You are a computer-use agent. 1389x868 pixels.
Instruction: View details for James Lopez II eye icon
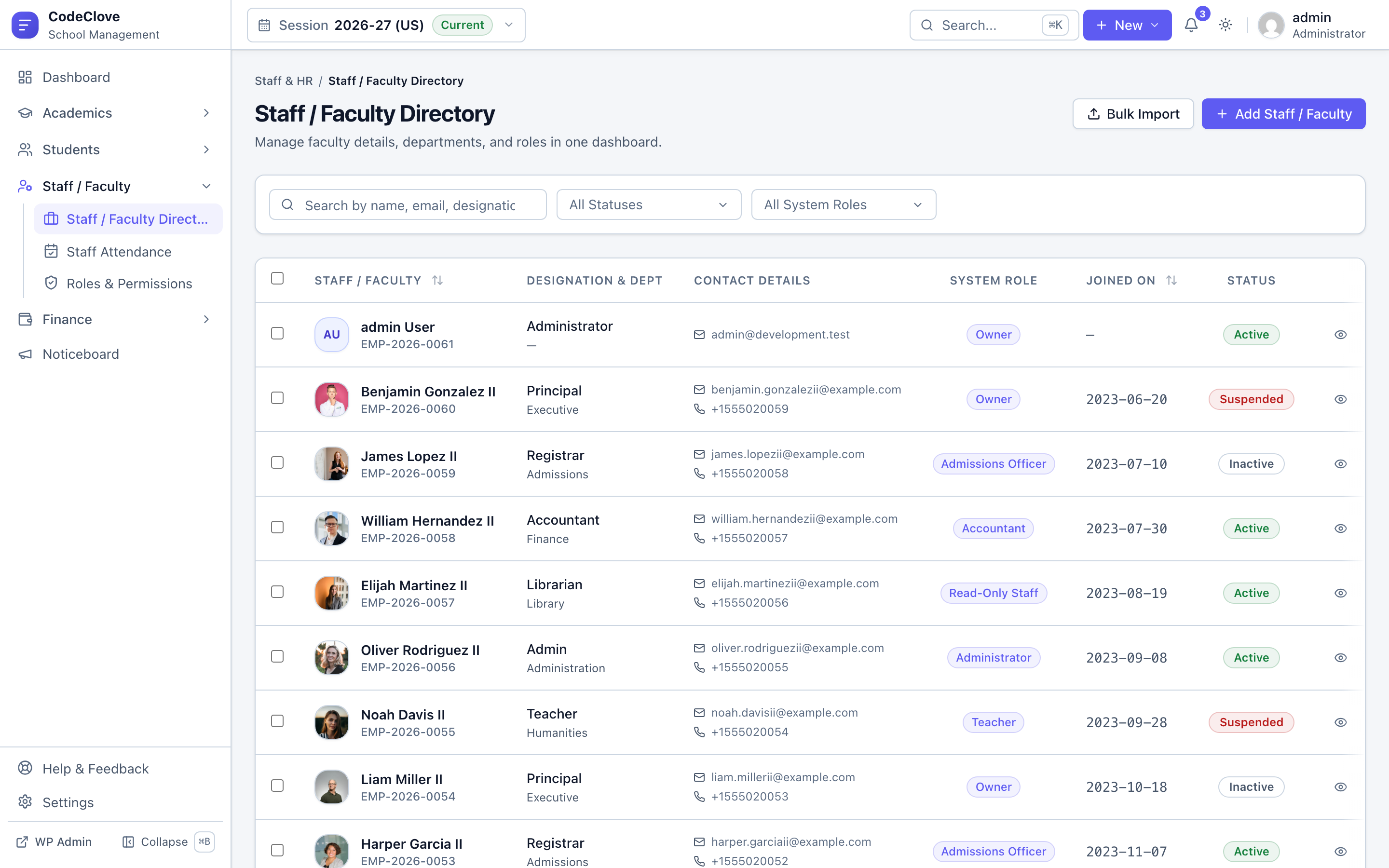coord(1340,464)
